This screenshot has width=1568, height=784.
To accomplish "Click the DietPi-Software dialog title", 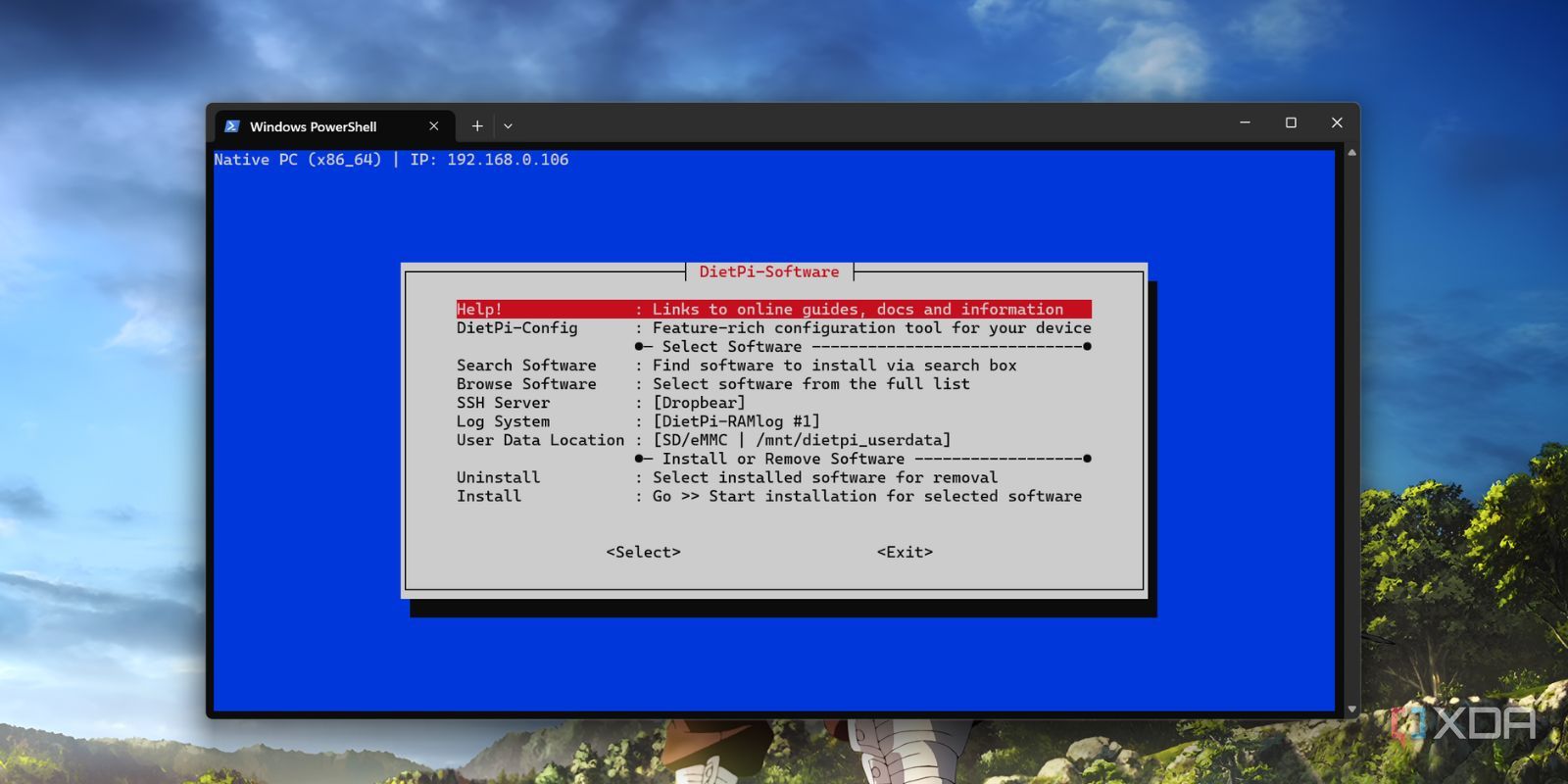I will (x=769, y=271).
